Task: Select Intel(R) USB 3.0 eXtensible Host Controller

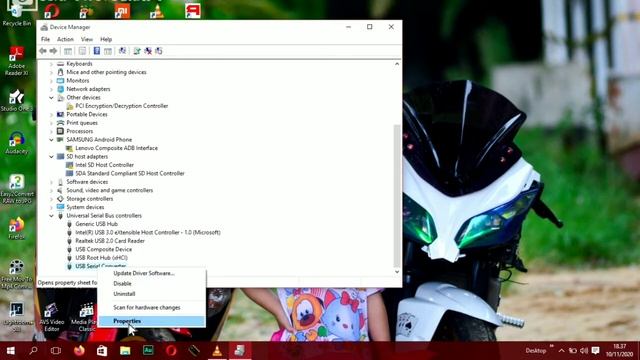Action: (148, 232)
